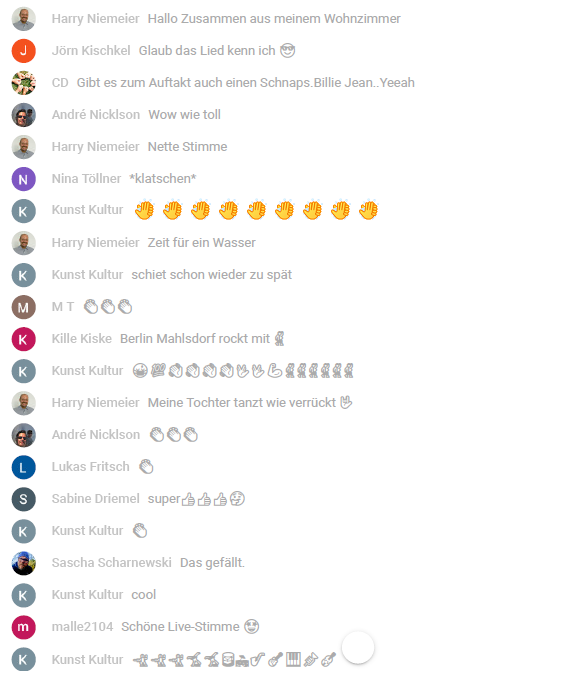Click the musical instruments emoji message

point(235,659)
